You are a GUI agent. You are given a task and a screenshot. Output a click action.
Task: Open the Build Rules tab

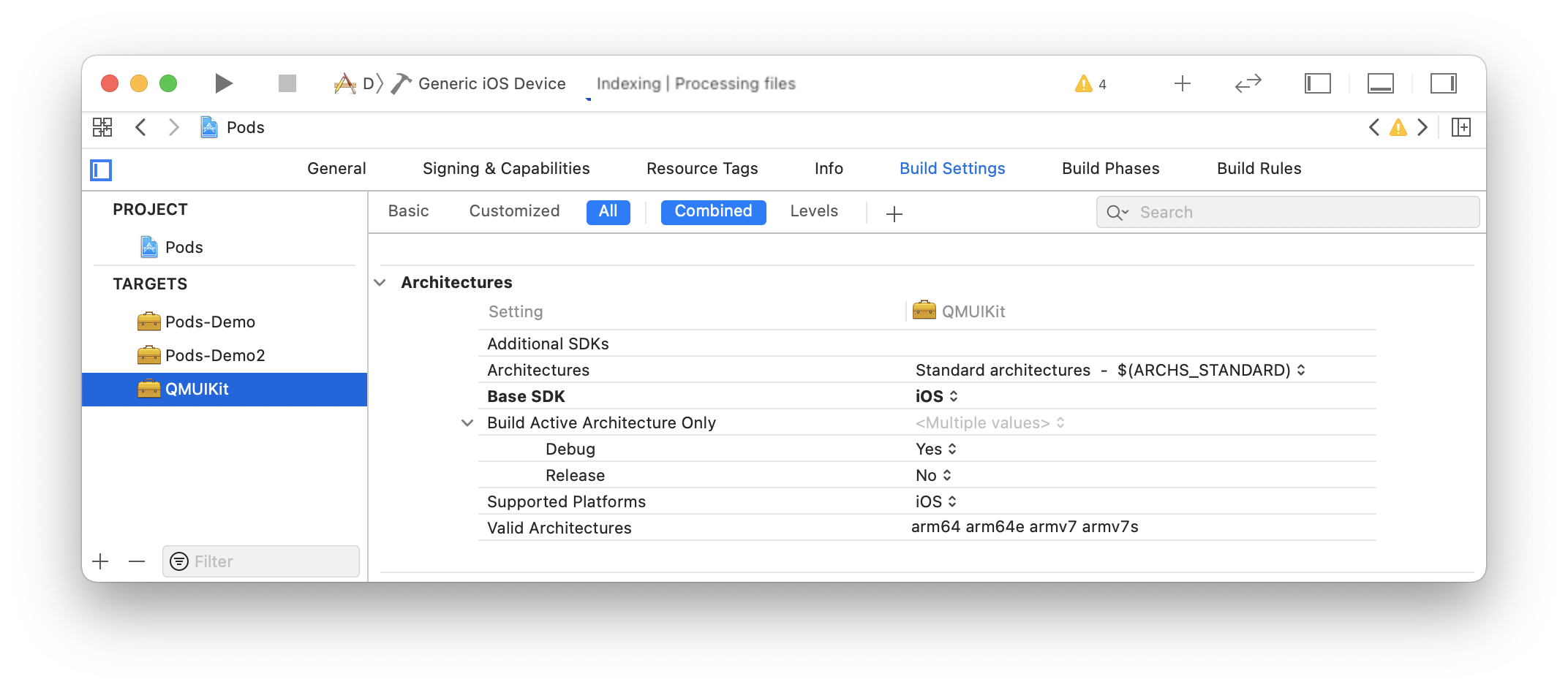(x=1259, y=169)
